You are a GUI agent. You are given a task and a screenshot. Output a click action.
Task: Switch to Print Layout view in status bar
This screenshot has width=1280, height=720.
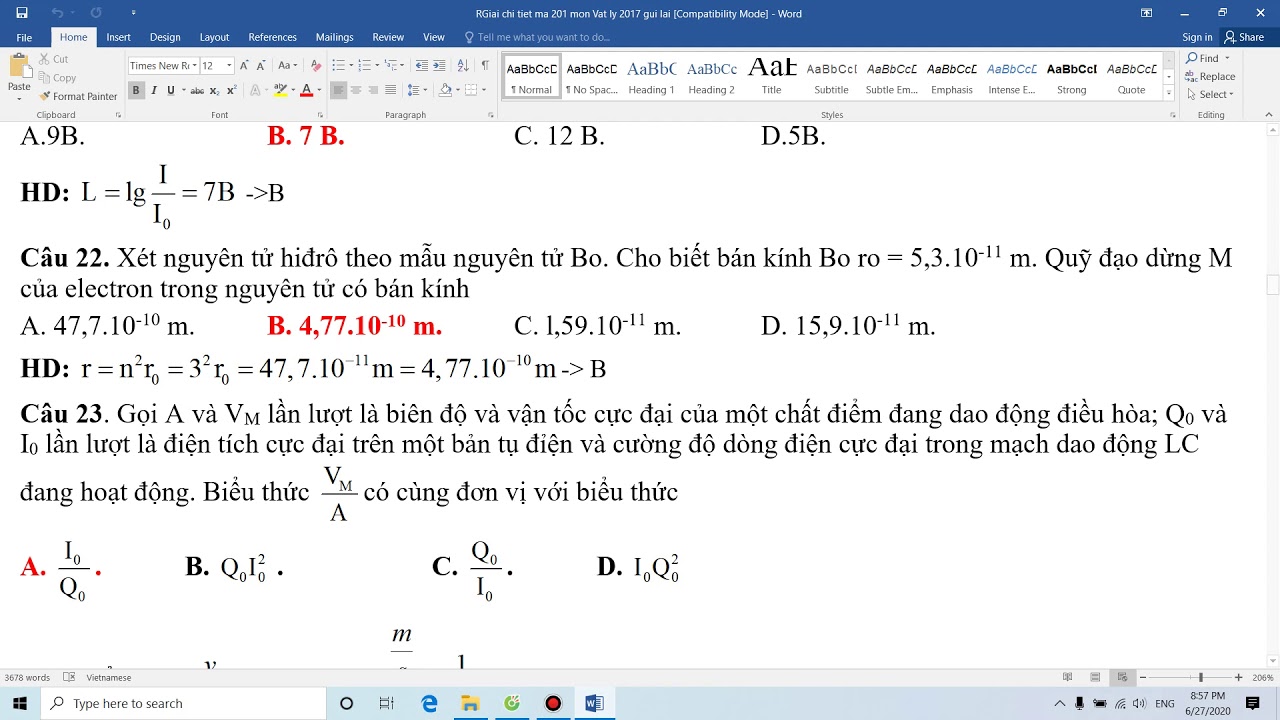[1095, 677]
